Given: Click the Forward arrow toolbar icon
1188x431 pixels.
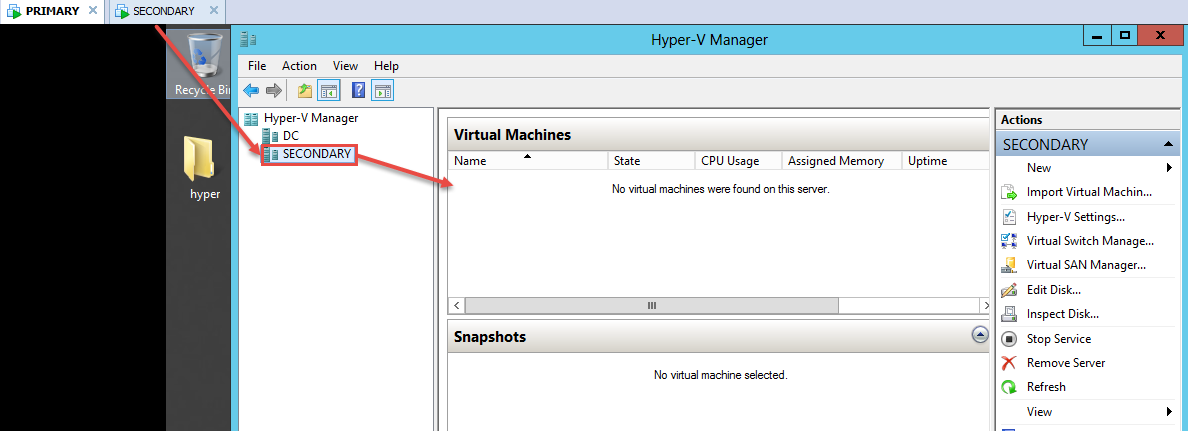Looking at the screenshot, I should click(274, 91).
